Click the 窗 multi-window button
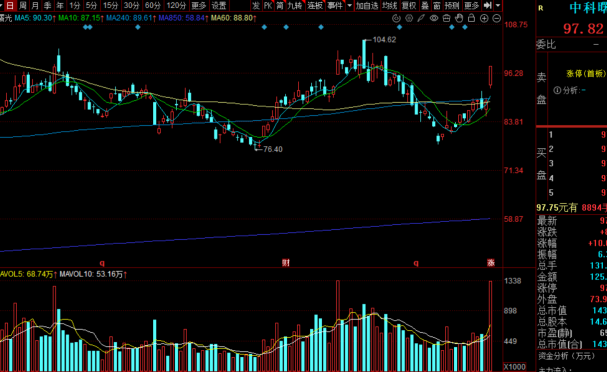The height and width of the screenshot is (372, 607). coord(437,5)
